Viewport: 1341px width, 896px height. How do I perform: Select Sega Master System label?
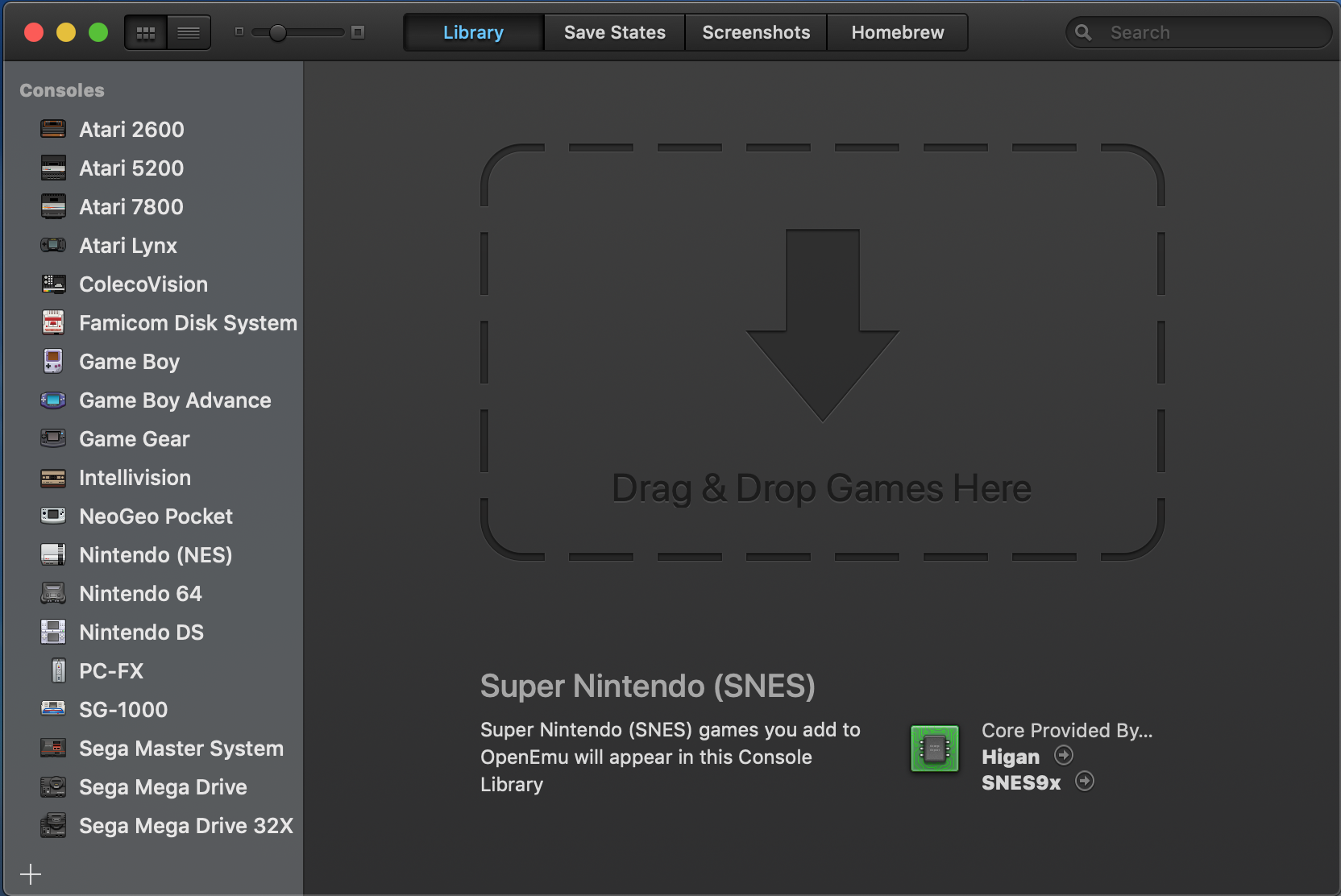click(181, 749)
